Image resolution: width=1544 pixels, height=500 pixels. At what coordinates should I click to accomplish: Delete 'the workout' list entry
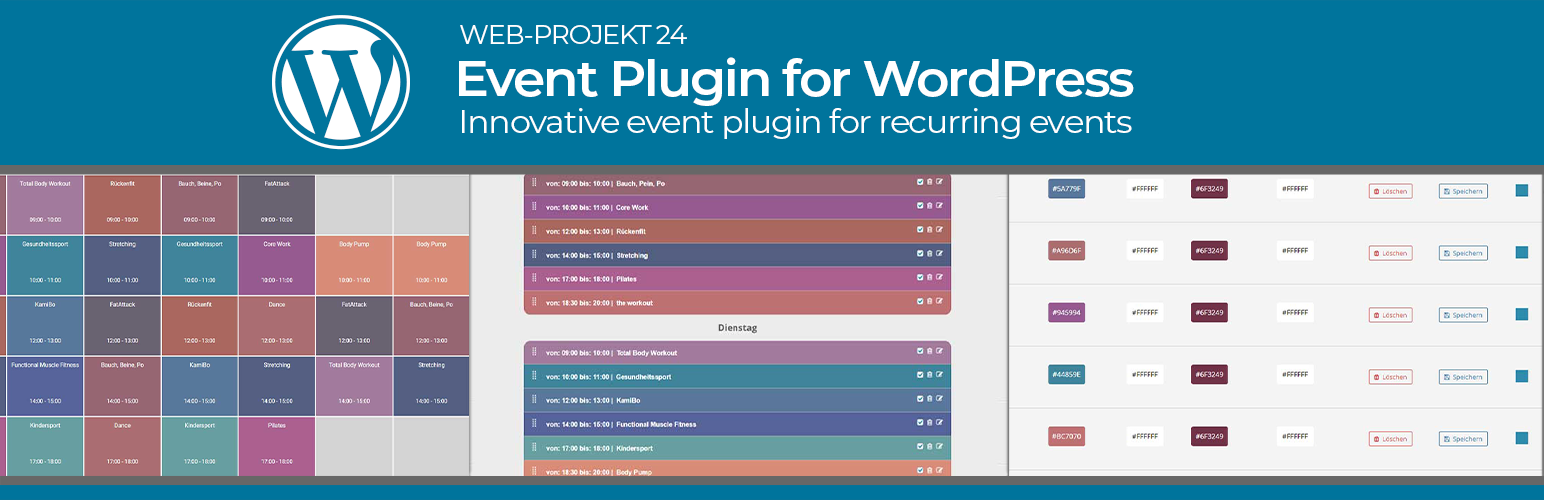(930, 301)
